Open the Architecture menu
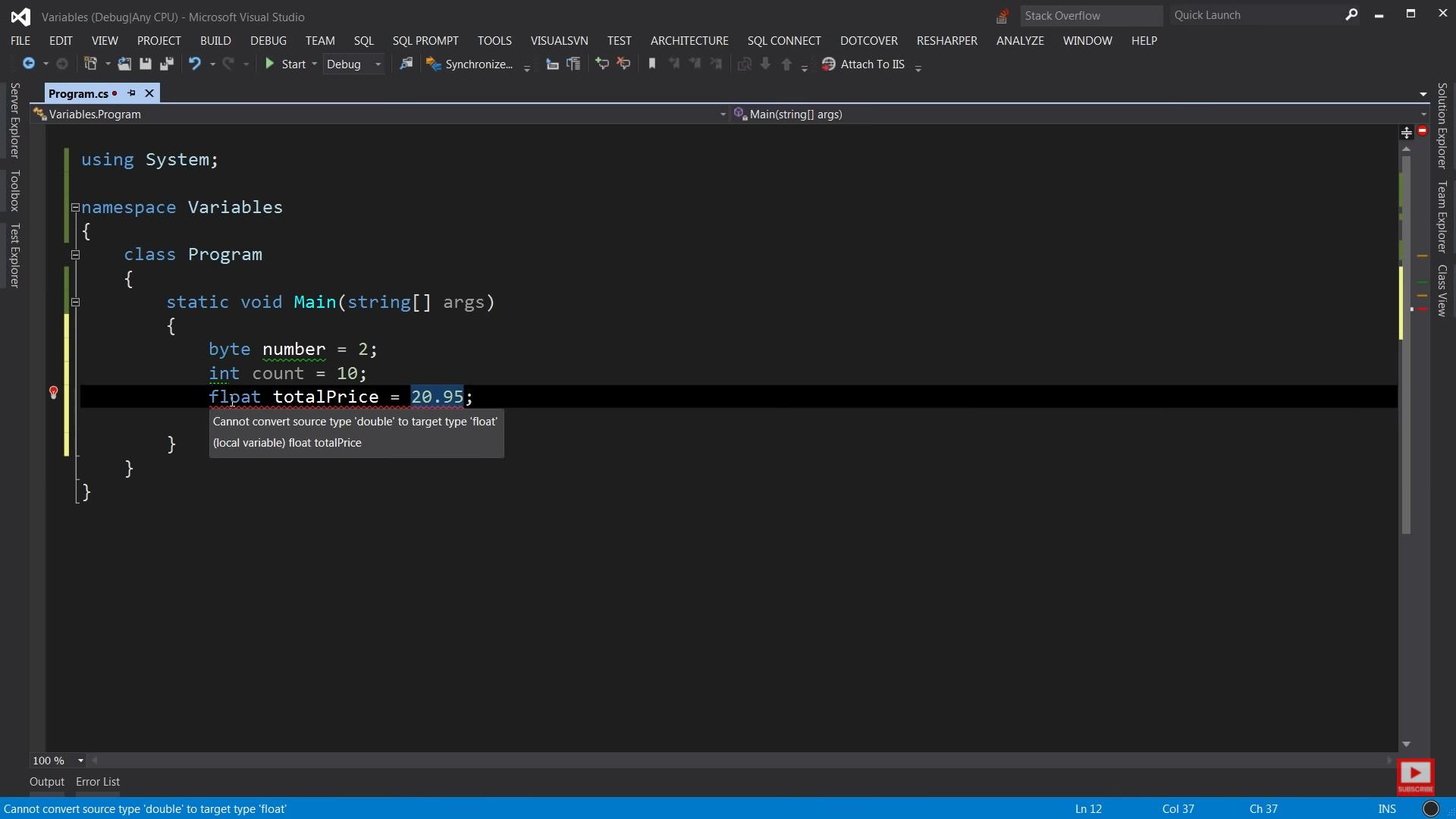Image resolution: width=1456 pixels, height=819 pixels. point(689,41)
